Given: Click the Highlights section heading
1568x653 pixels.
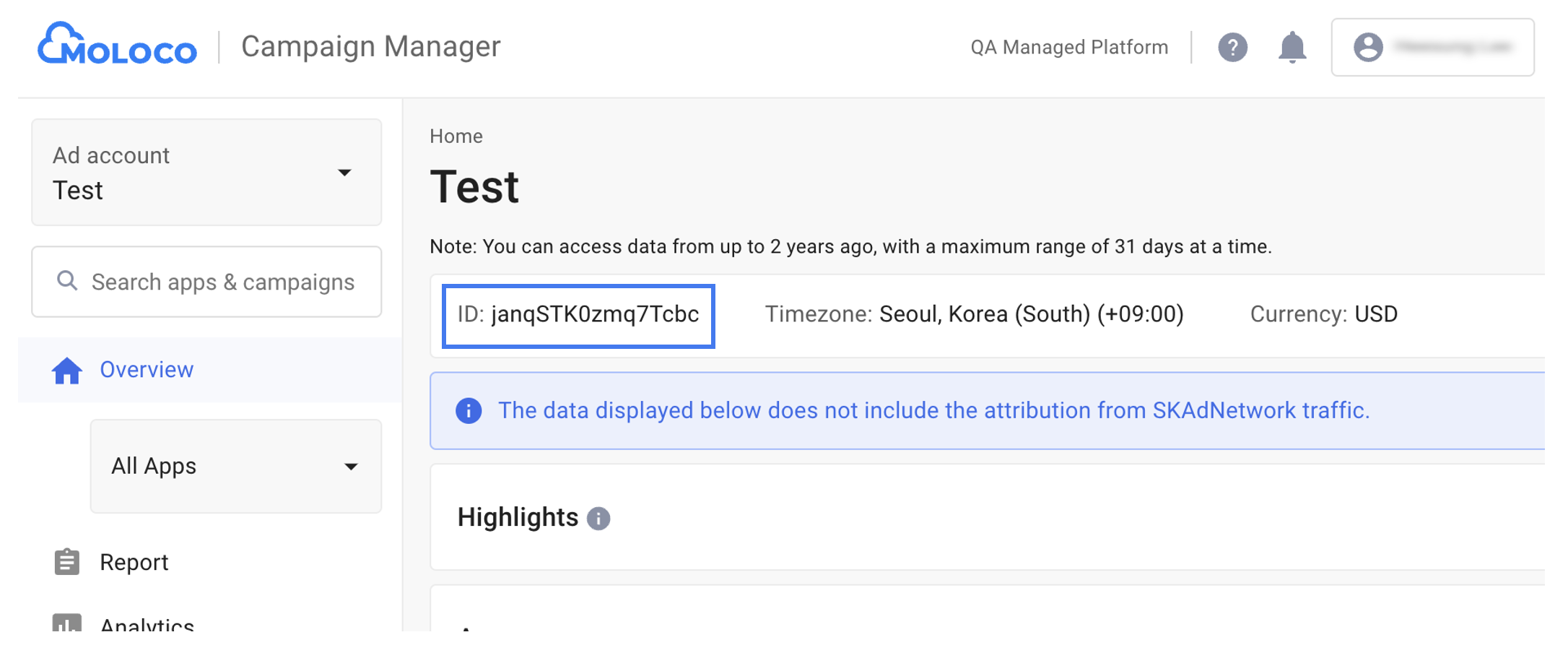Looking at the screenshot, I should [518, 517].
